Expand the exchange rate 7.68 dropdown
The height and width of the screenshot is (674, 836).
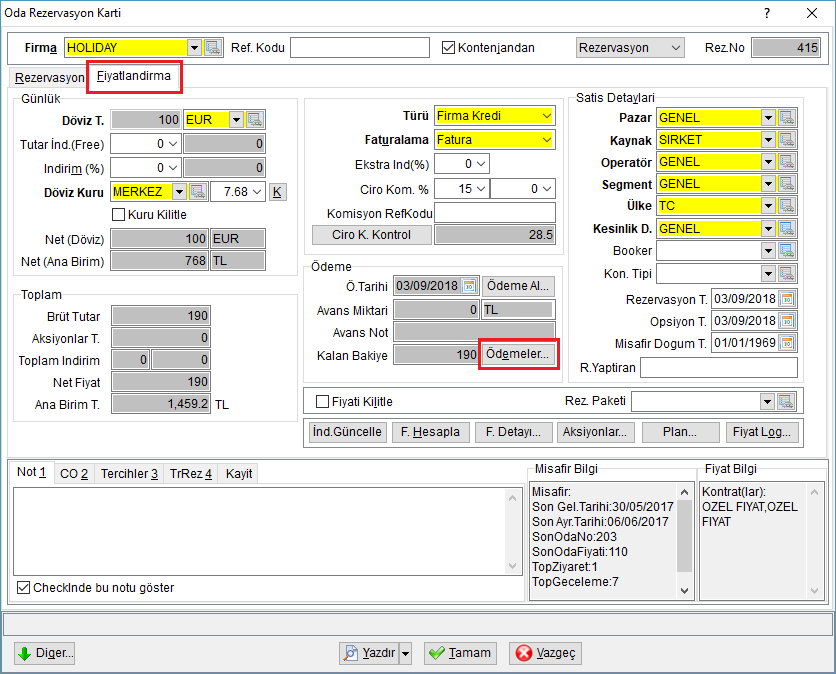[258, 191]
